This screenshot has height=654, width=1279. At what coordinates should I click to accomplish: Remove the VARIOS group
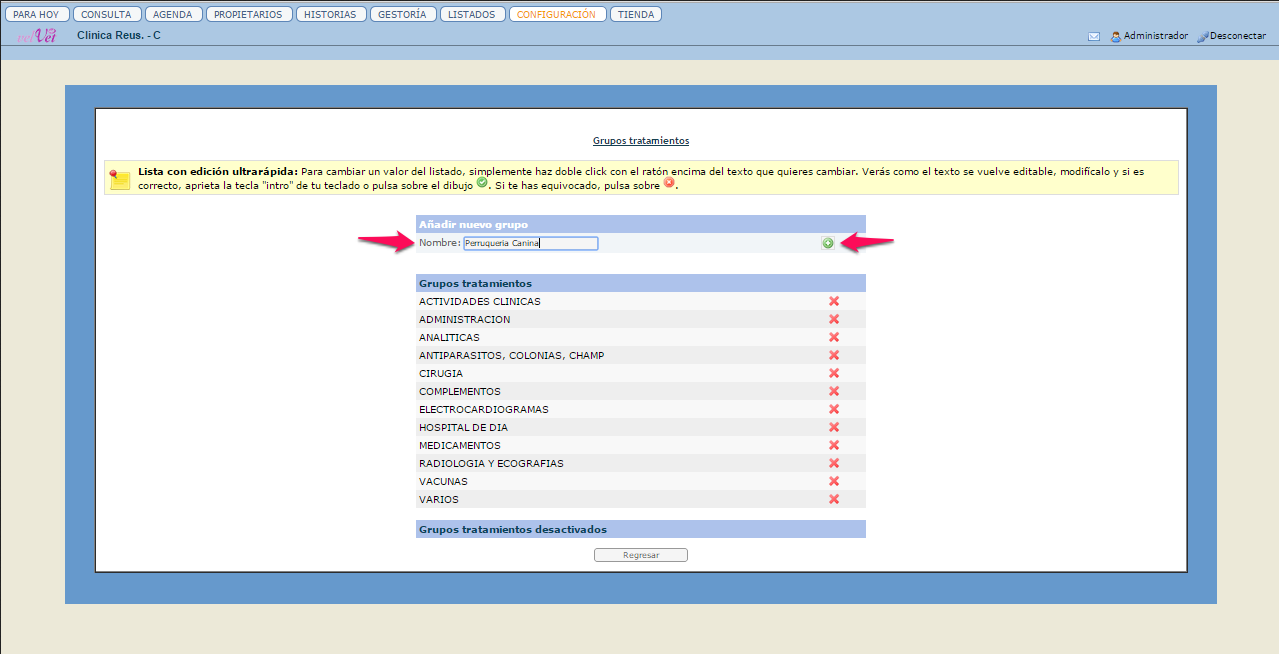click(x=834, y=499)
